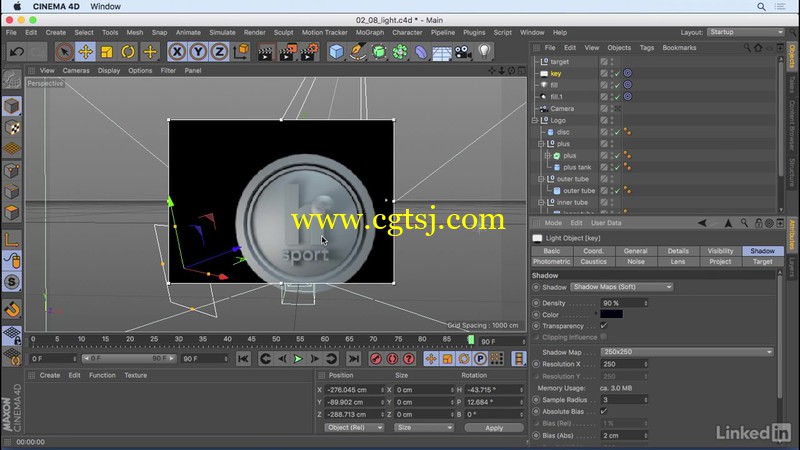Click the timeline current frame marker
The width and height of the screenshot is (800, 450).
471,340
